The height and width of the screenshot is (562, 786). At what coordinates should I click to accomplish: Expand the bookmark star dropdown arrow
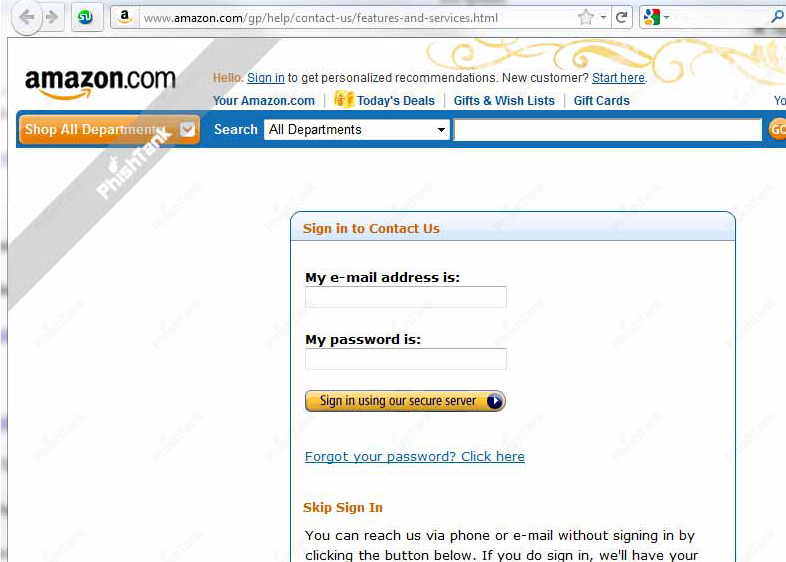coord(604,18)
